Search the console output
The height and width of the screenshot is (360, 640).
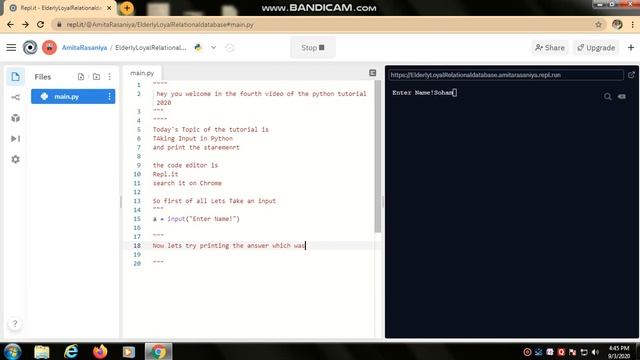pyautogui.click(x=608, y=97)
